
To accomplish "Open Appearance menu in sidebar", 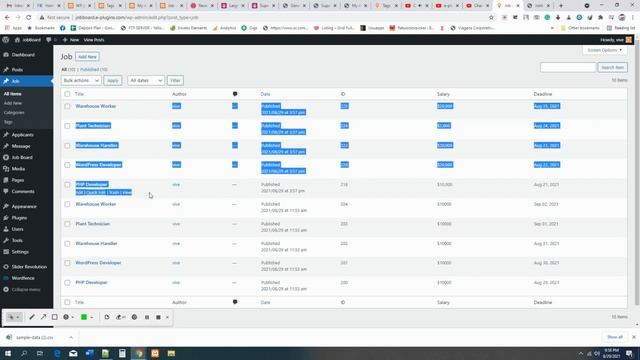I will coord(24,207).
